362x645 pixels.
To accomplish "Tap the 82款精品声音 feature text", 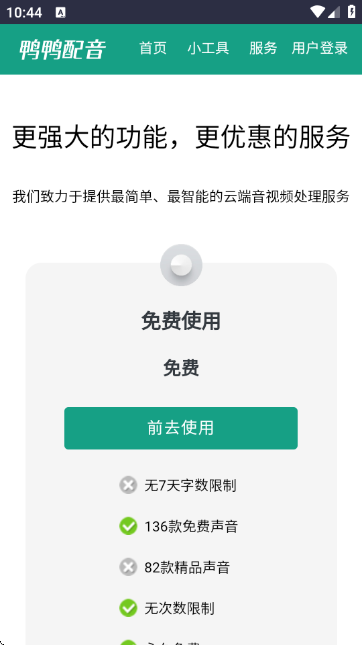I will [x=187, y=568].
